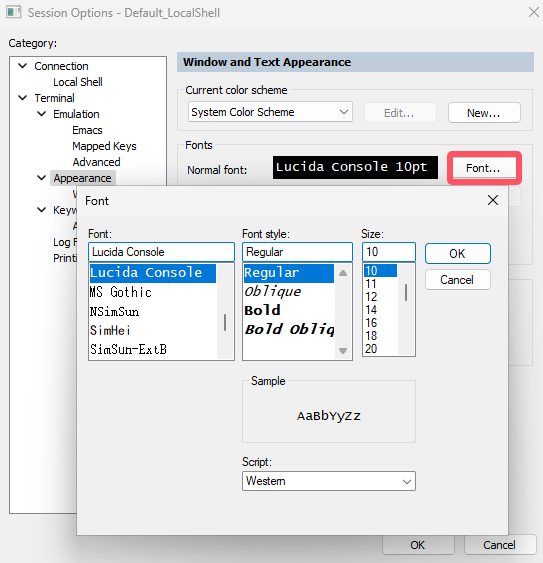Collapse the Emulation tree node

(x=42, y=114)
